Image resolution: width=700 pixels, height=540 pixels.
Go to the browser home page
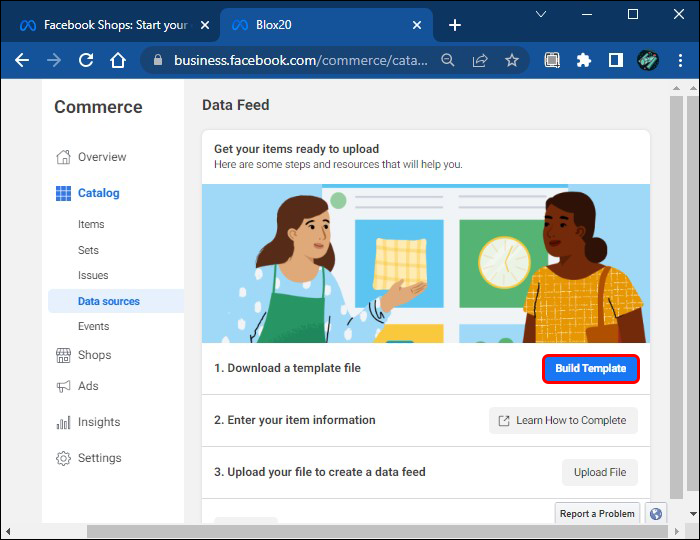pyautogui.click(x=118, y=60)
